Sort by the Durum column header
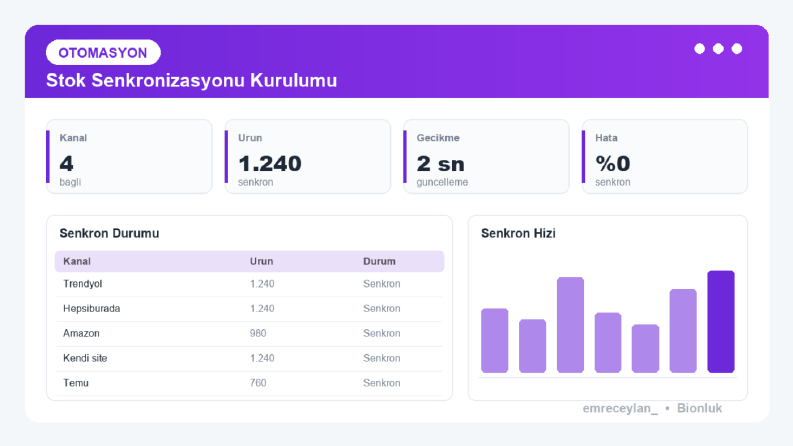793x446 pixels. [379, 261]
